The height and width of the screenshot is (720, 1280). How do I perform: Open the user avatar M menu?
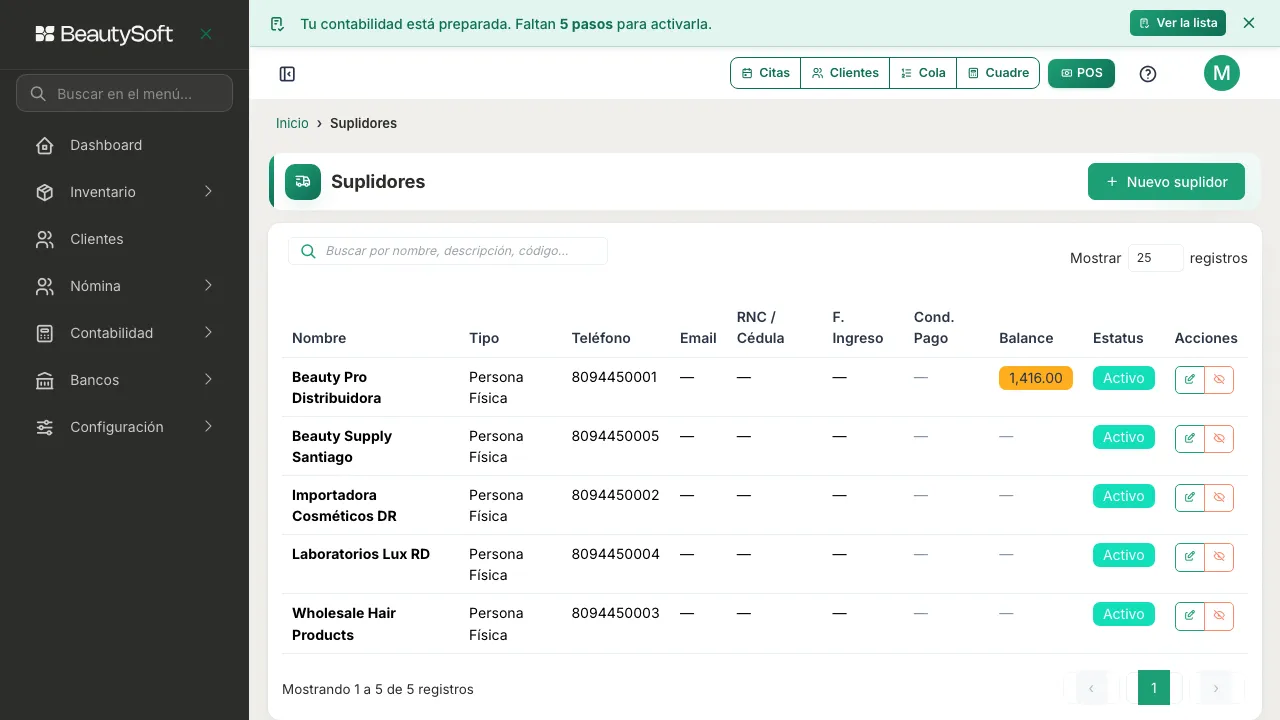[1221, 73]
